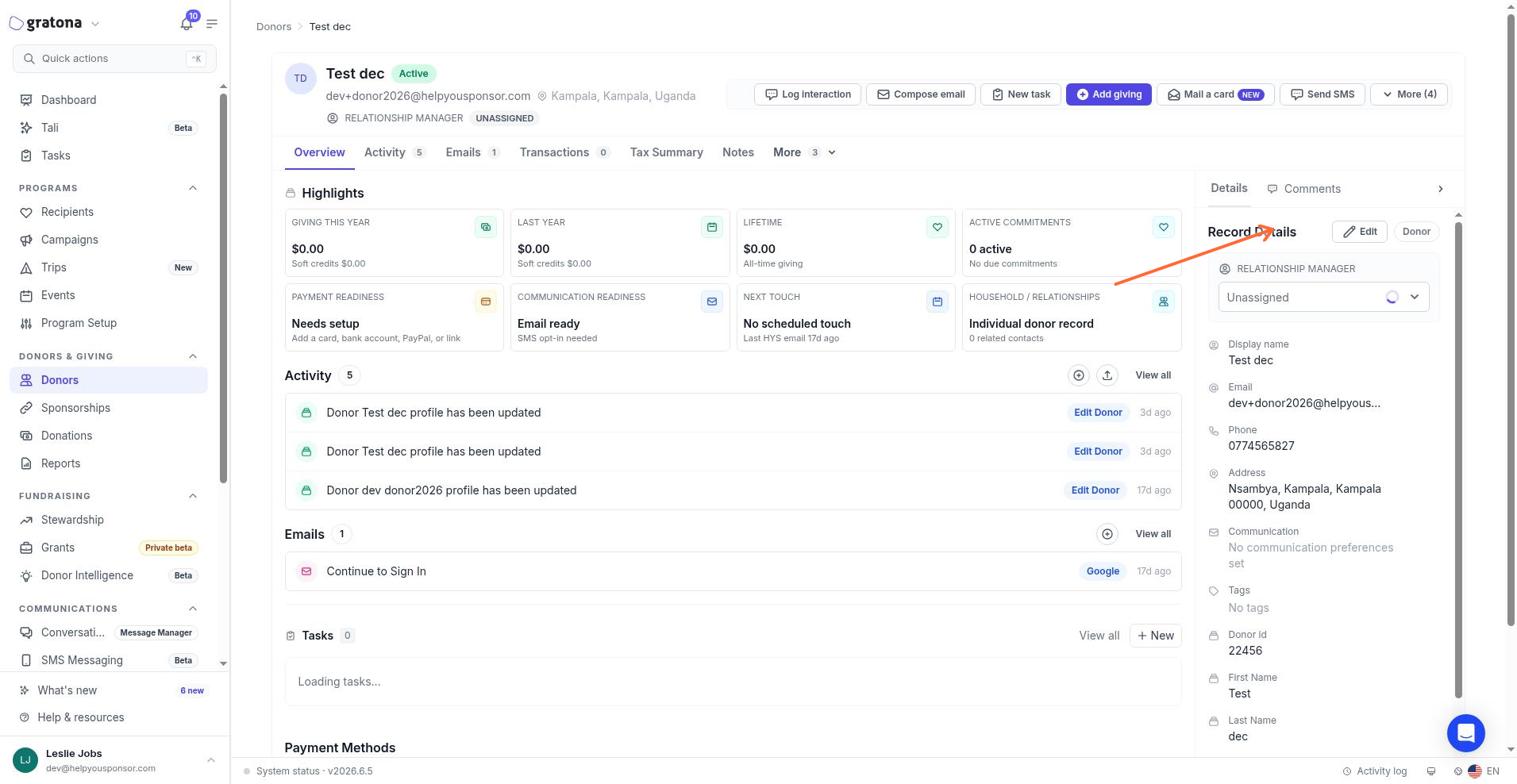Export activity with the upload icon

click(x=1107, y=375)
